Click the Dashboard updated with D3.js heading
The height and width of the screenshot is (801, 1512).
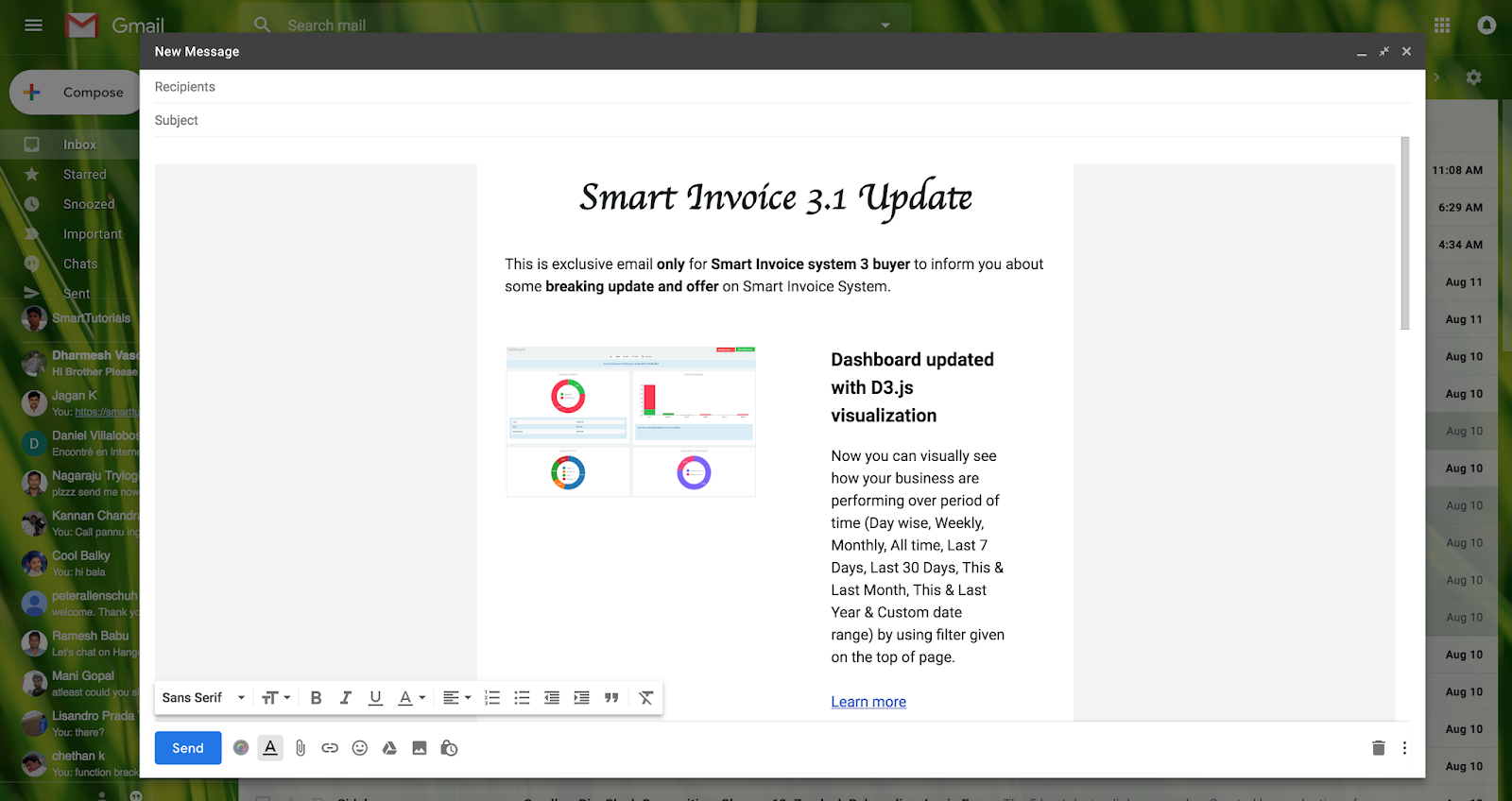913,387
